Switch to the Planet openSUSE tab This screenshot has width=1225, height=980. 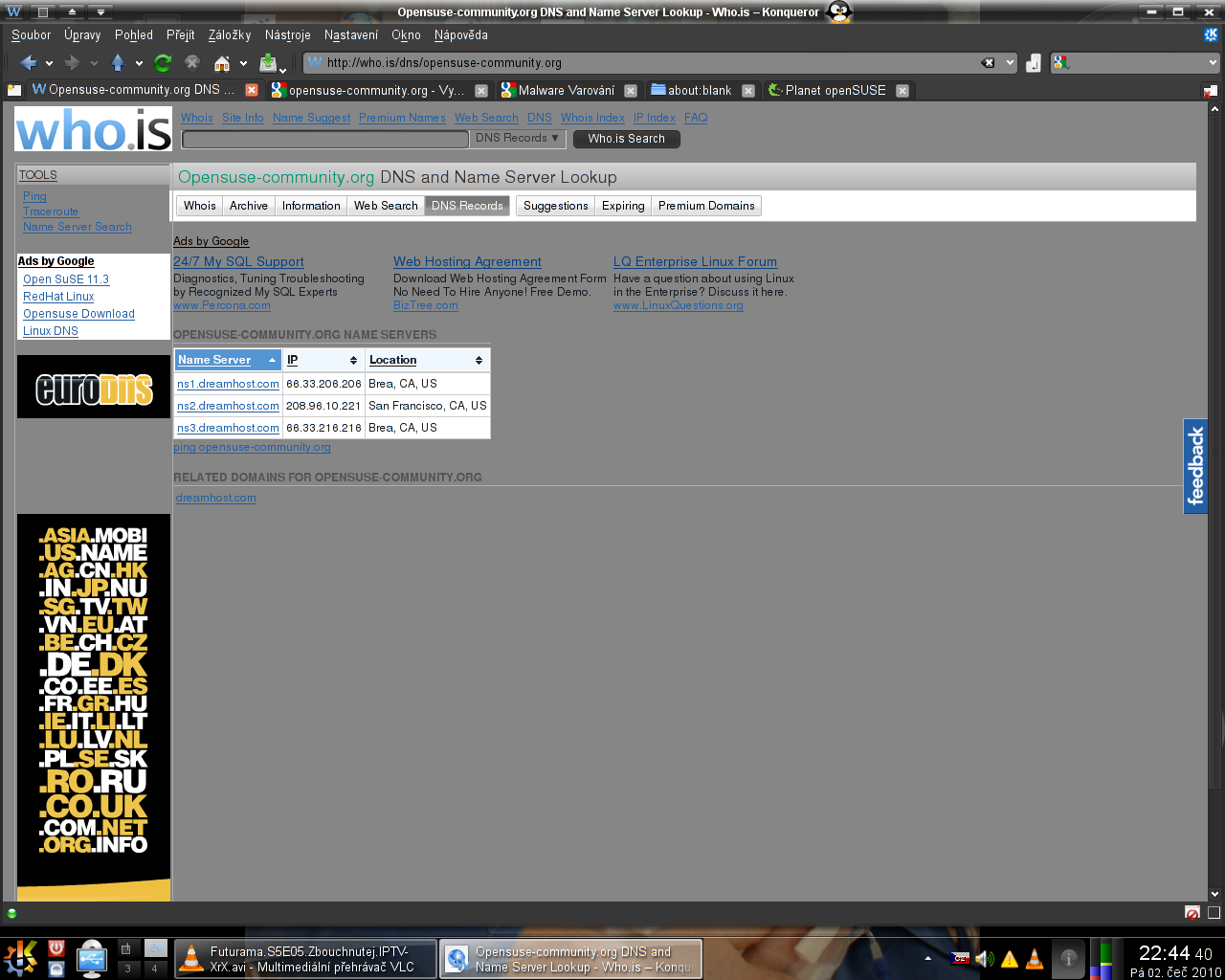tap(838, 91)
